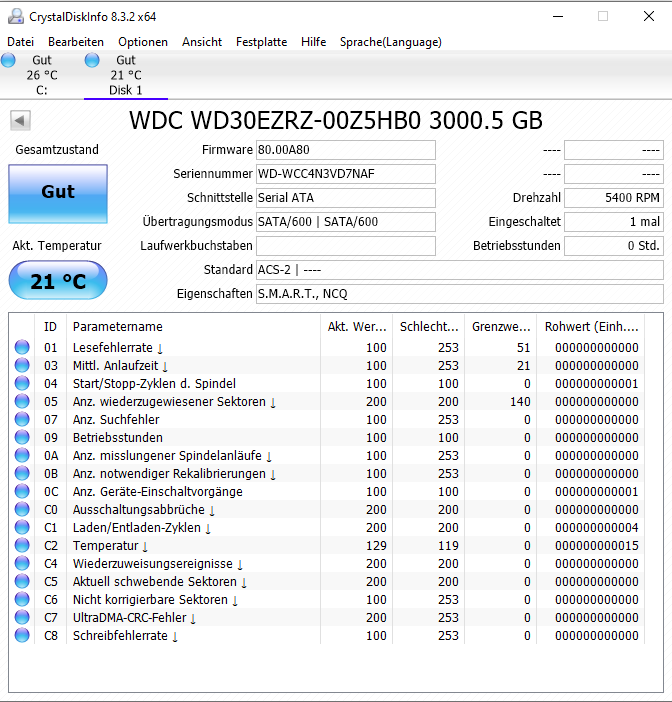
Task: Click the Seriennummer text field
Action: pyautogui.click(x=346, y=174)
